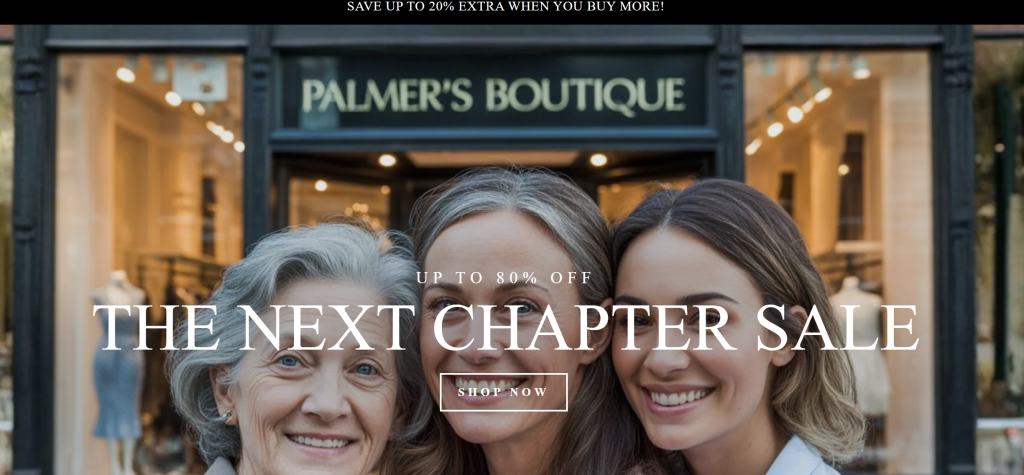Select the 'THE NEXT CHAPTER SALE' headline
Viewport: 1024px width, 475px height.
click(x=505, y=327)
